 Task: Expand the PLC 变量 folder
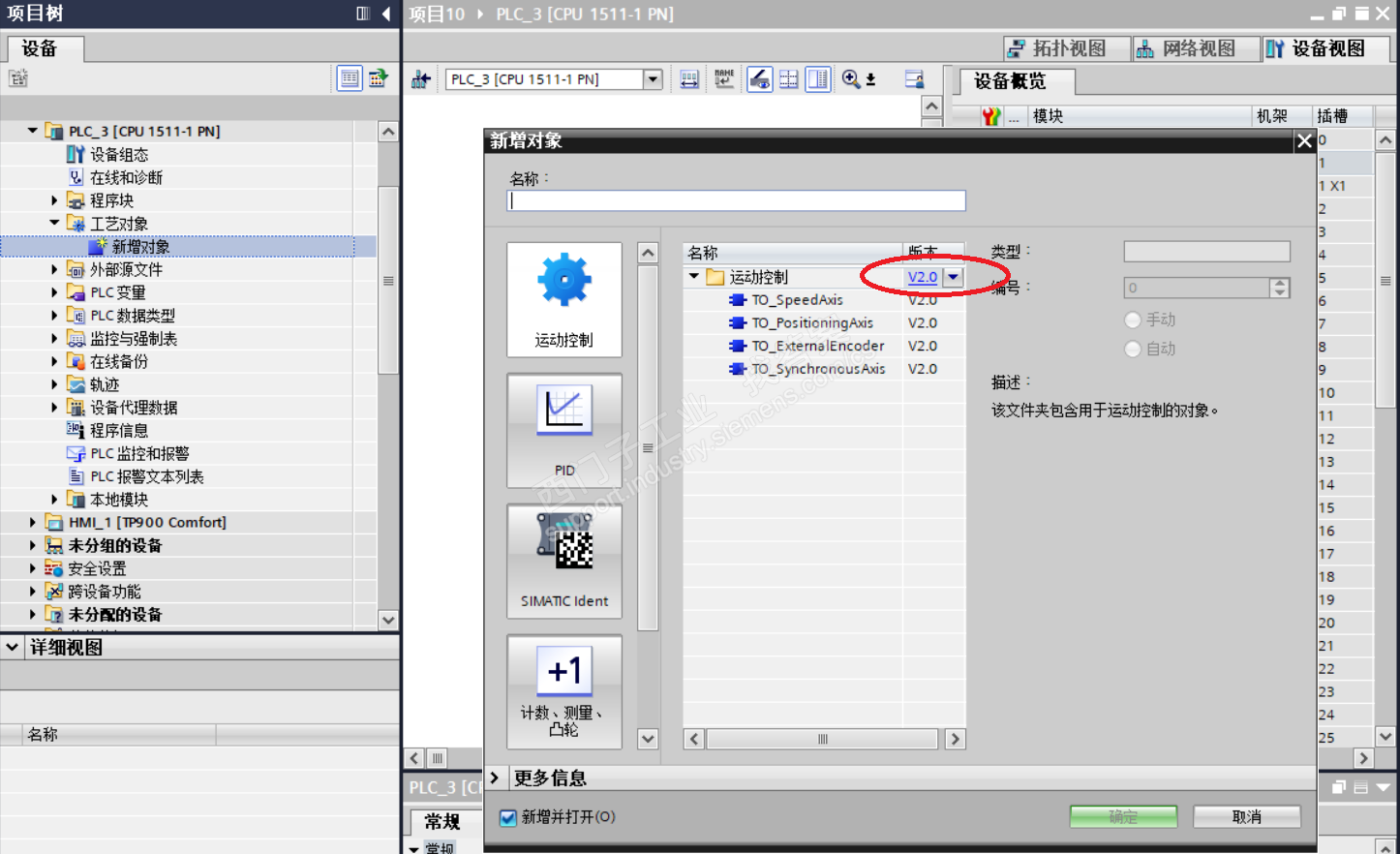pos(54,292)
